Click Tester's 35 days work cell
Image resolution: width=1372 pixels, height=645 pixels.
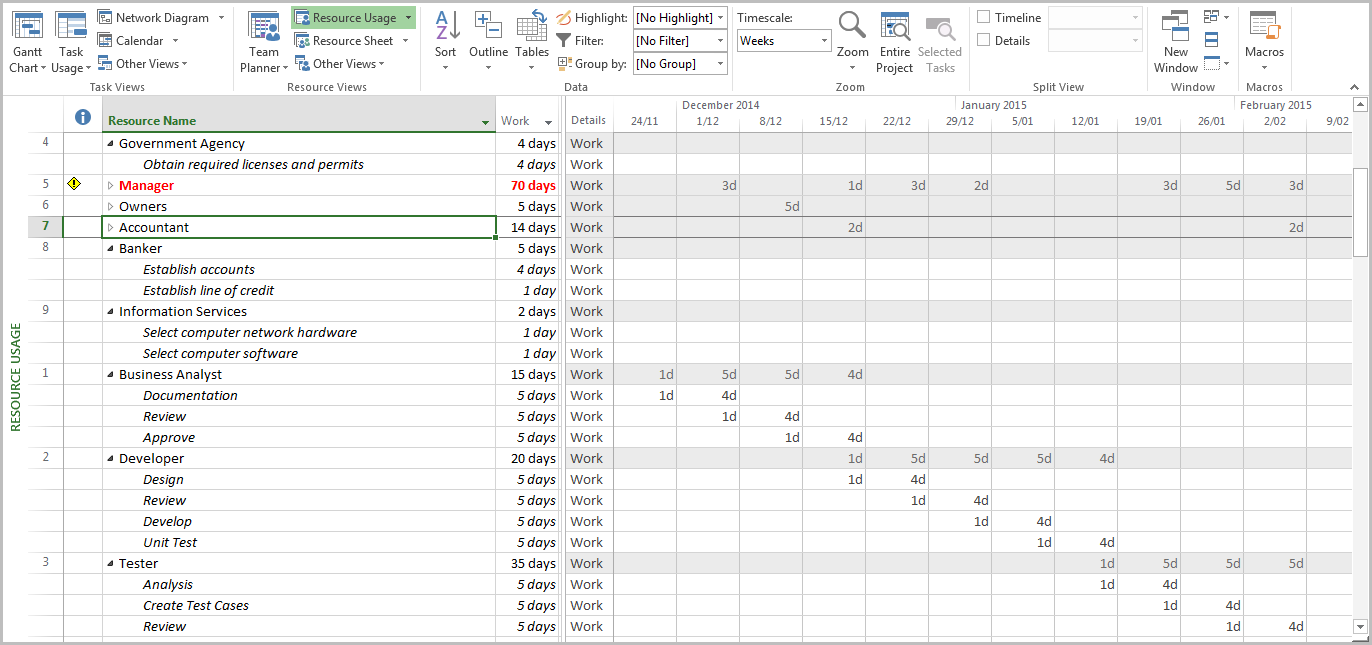click(528, 563)
